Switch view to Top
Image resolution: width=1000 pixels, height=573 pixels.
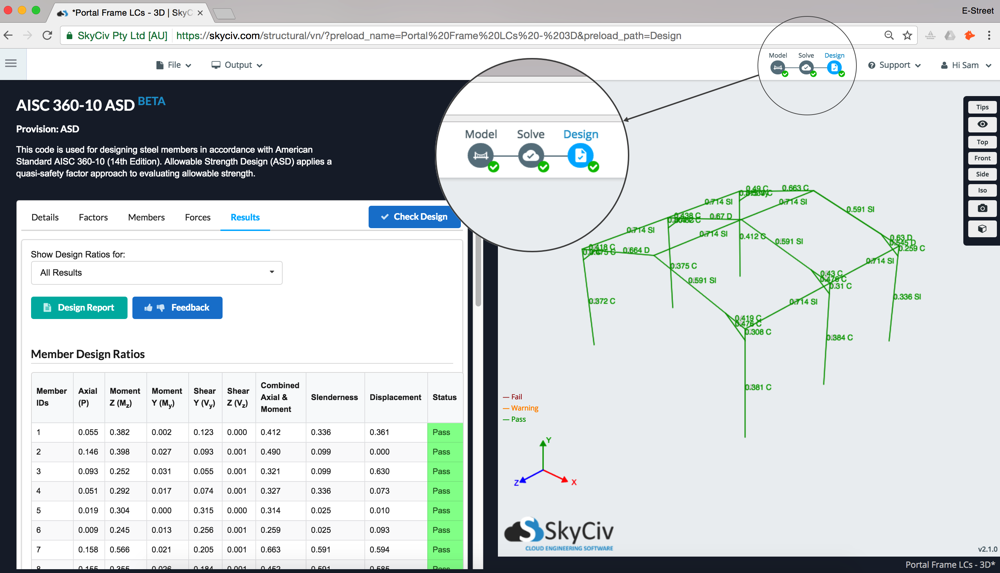[982, 142]
